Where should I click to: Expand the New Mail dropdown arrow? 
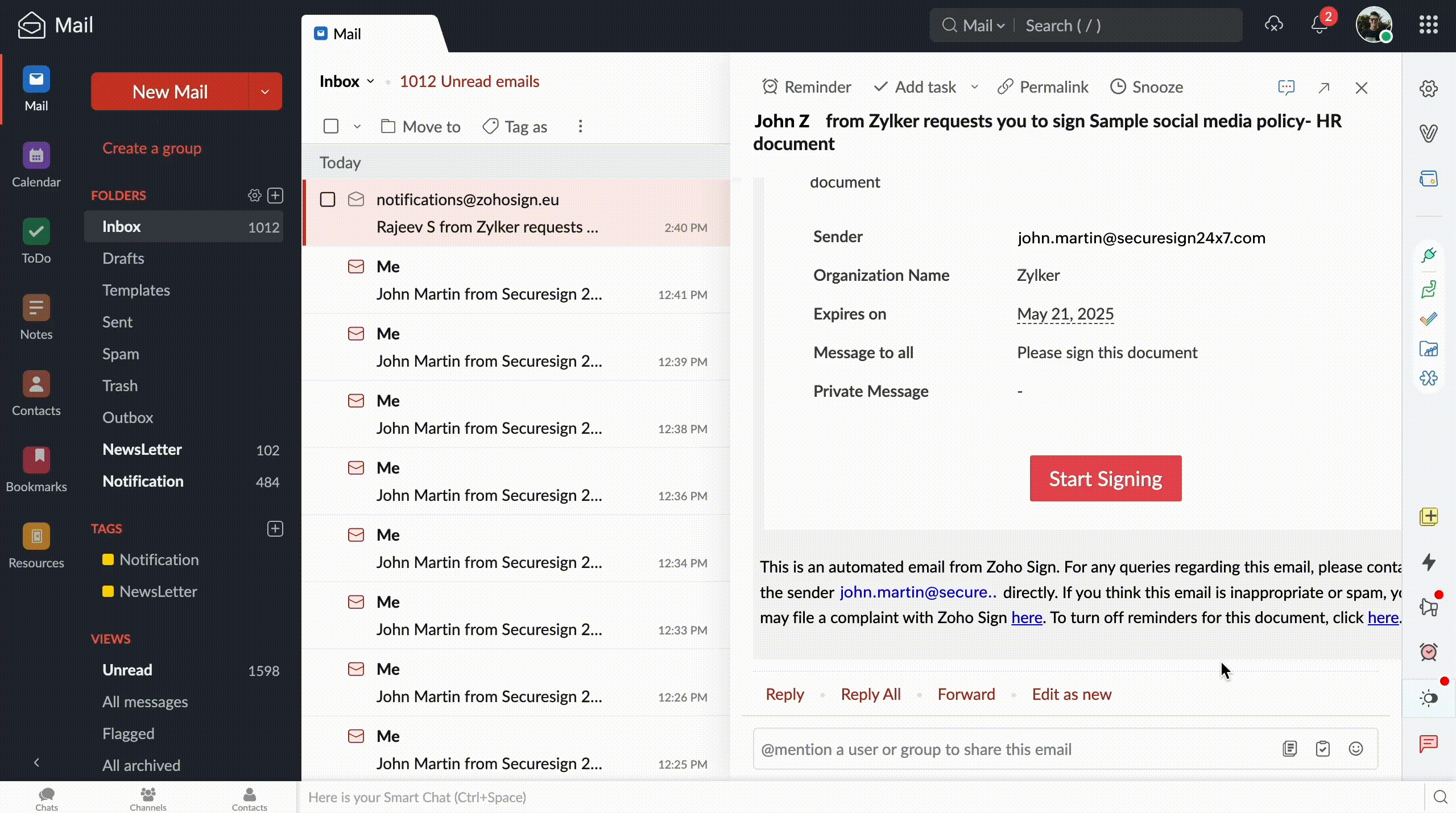pos(265,92)
